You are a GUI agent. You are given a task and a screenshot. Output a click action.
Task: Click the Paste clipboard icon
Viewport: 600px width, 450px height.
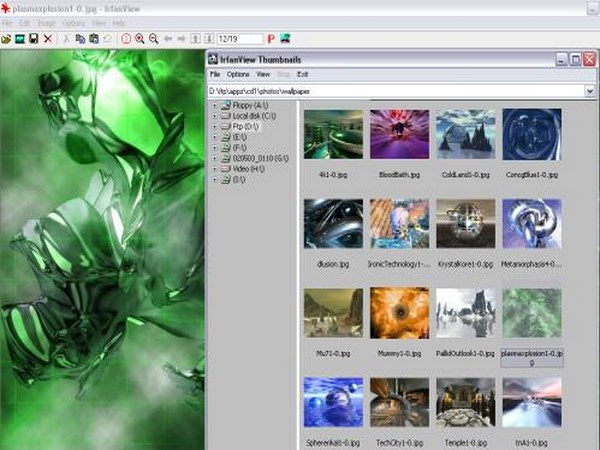pyautogui.click(x=93, y=38)
